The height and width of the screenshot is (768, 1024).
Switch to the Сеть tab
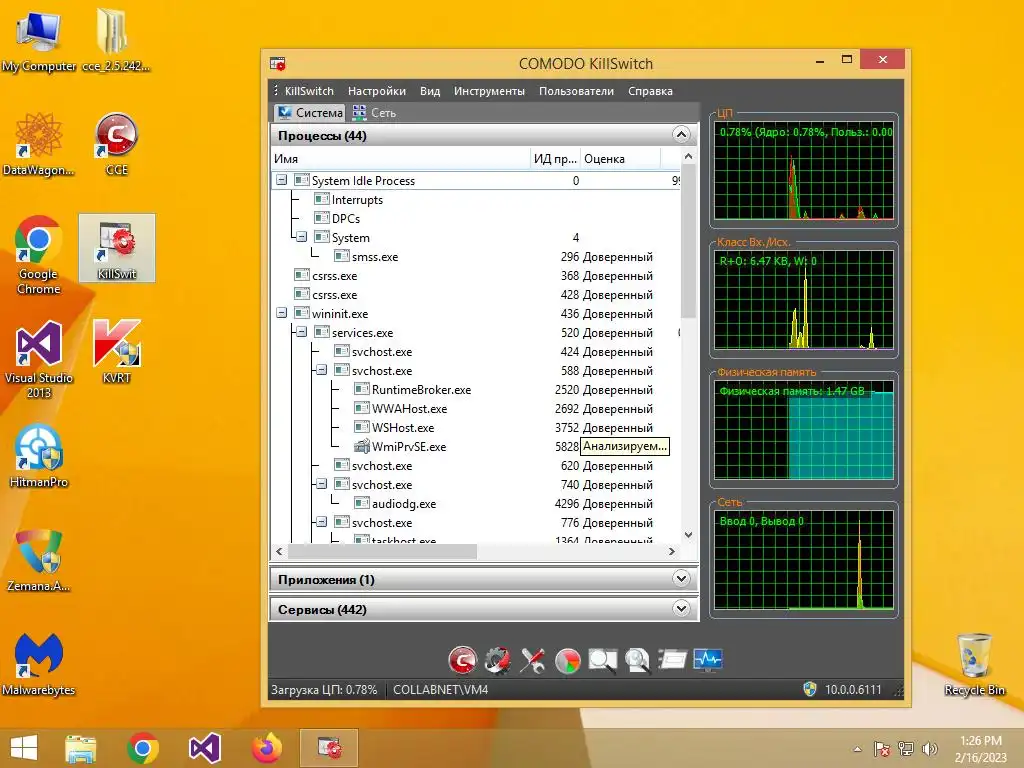click(x=375, y=113)
